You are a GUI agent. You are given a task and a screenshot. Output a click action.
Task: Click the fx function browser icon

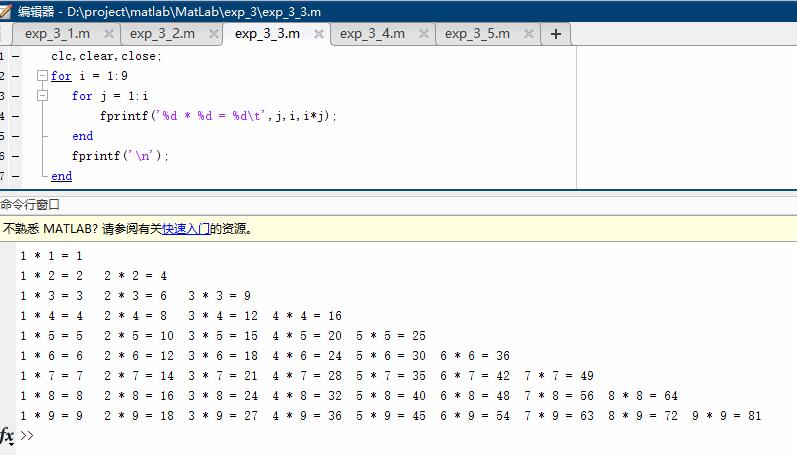[x=7, y=436]
